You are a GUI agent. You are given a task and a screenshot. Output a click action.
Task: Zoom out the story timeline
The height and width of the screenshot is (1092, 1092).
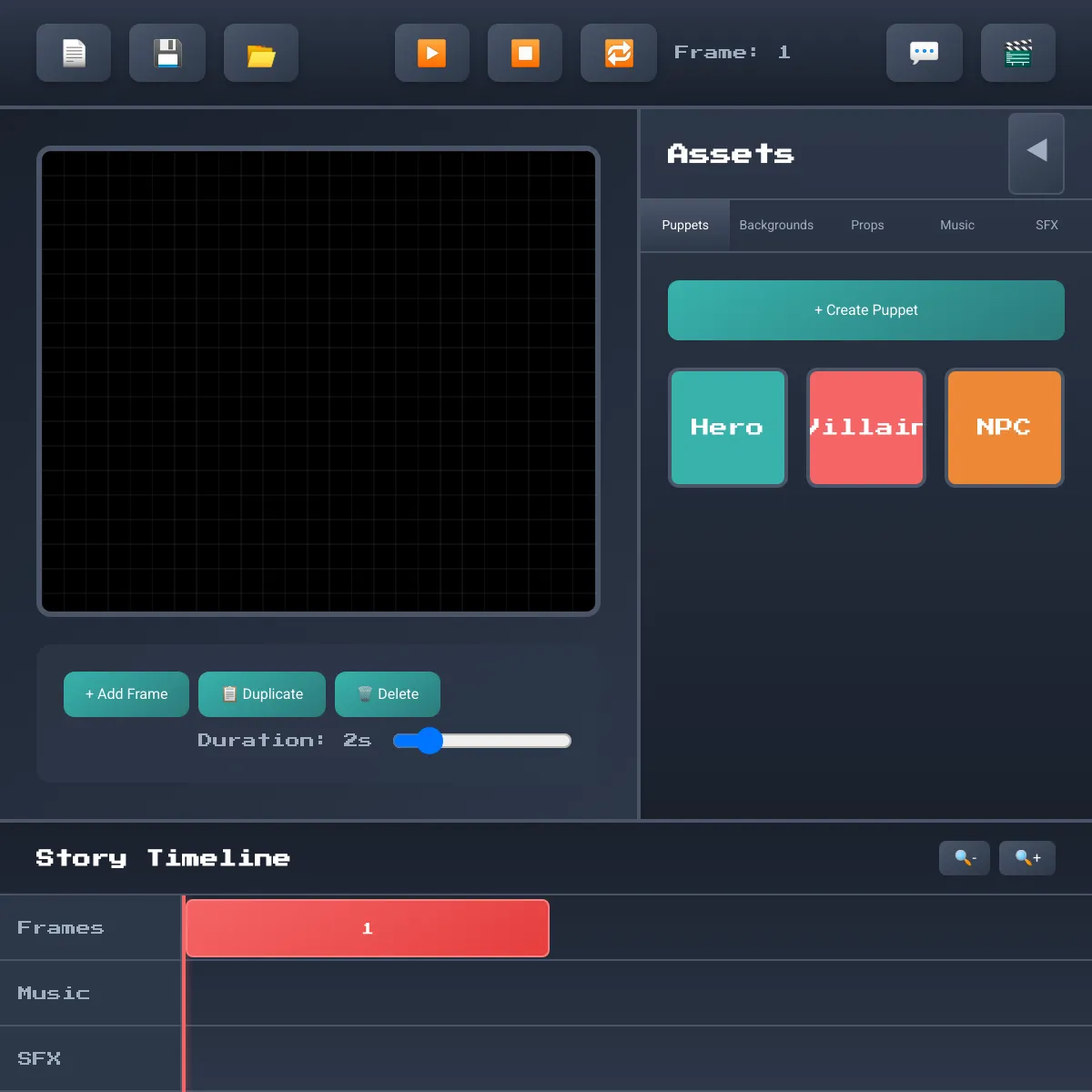965,858
